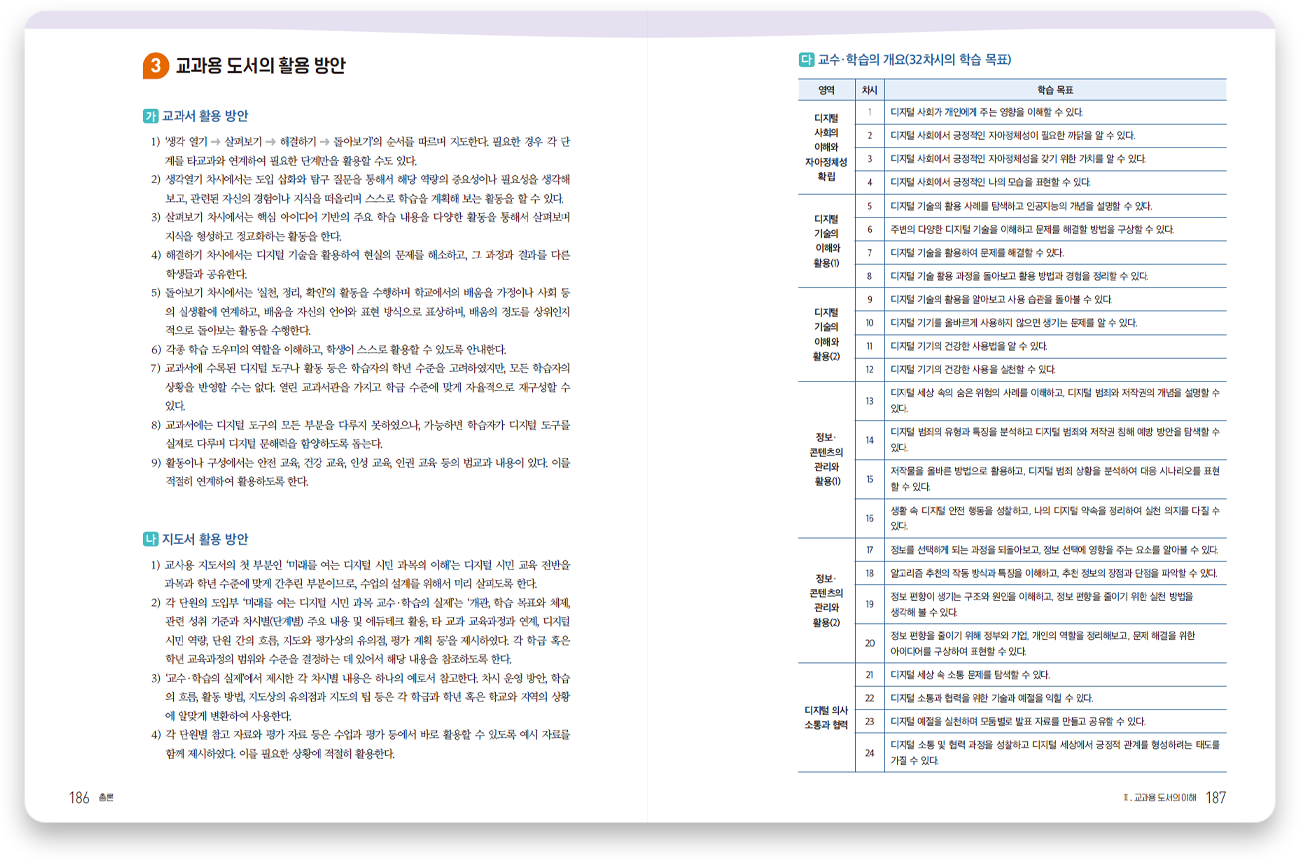Click the Ⅱ. 교과용 도서의 이해 footer label
1300x861 pixels.
click(x=1160, y=798)
